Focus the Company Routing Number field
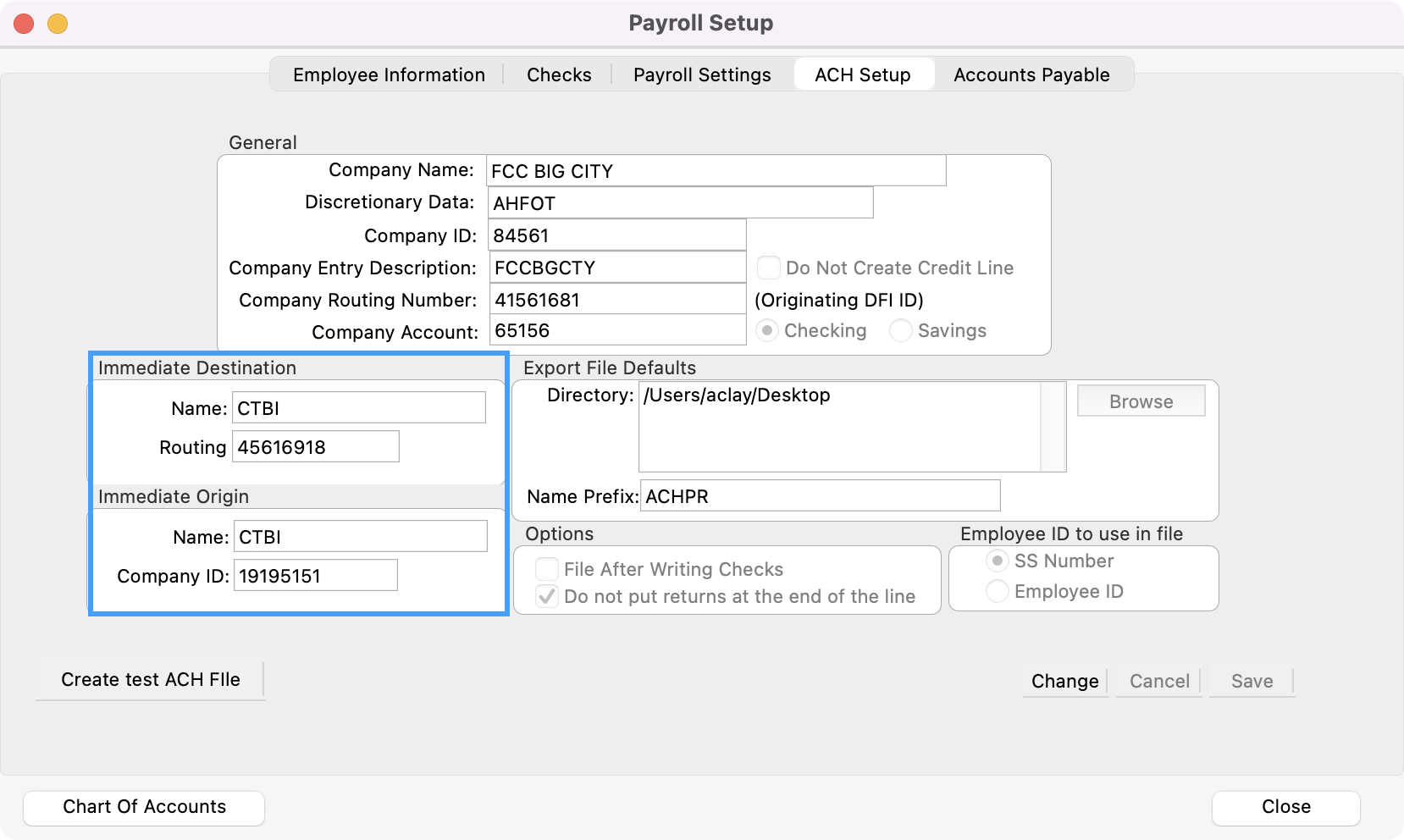 coord(617,300)
